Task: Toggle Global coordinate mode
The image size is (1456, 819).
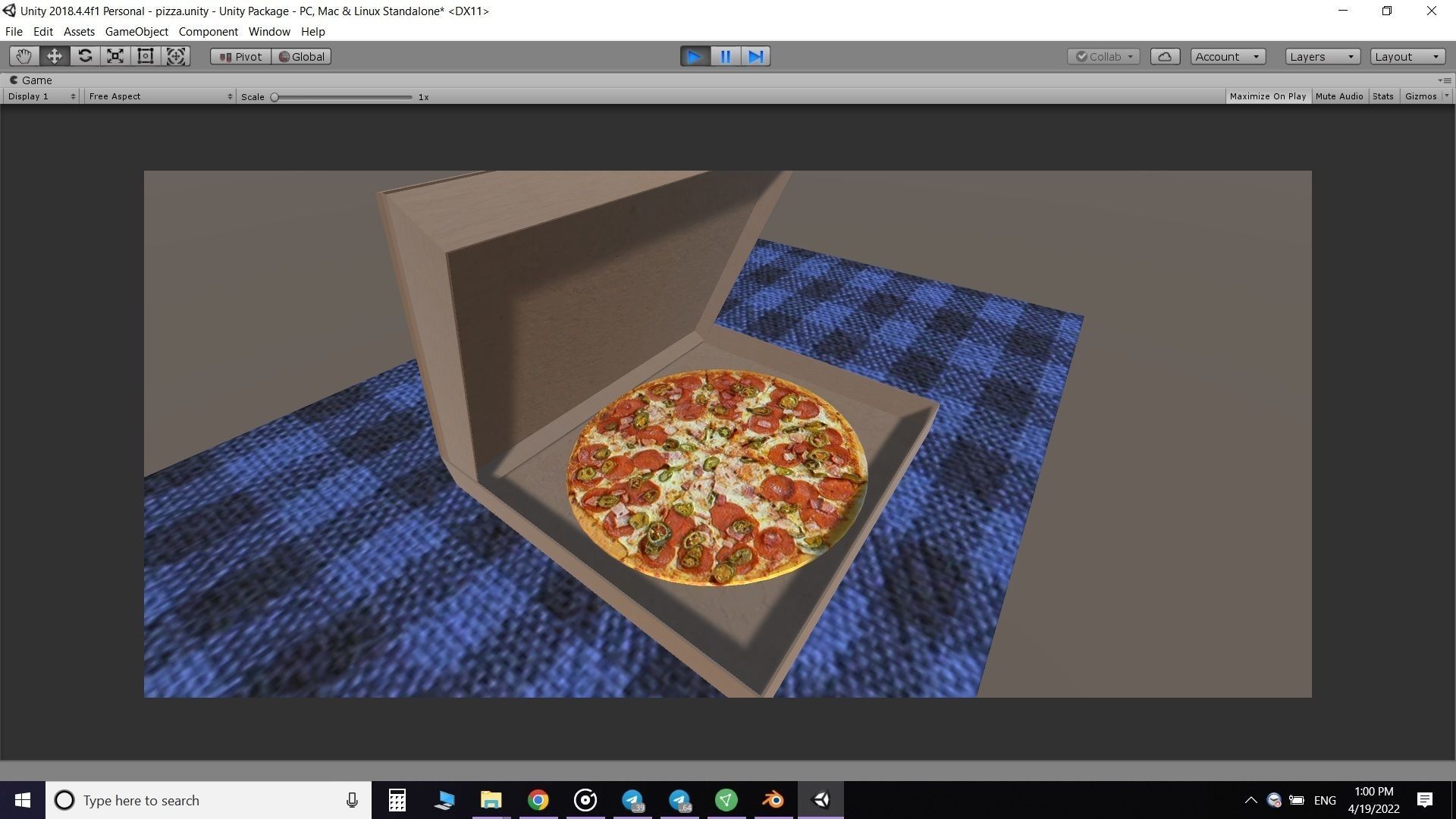Action: pos(301,56)
